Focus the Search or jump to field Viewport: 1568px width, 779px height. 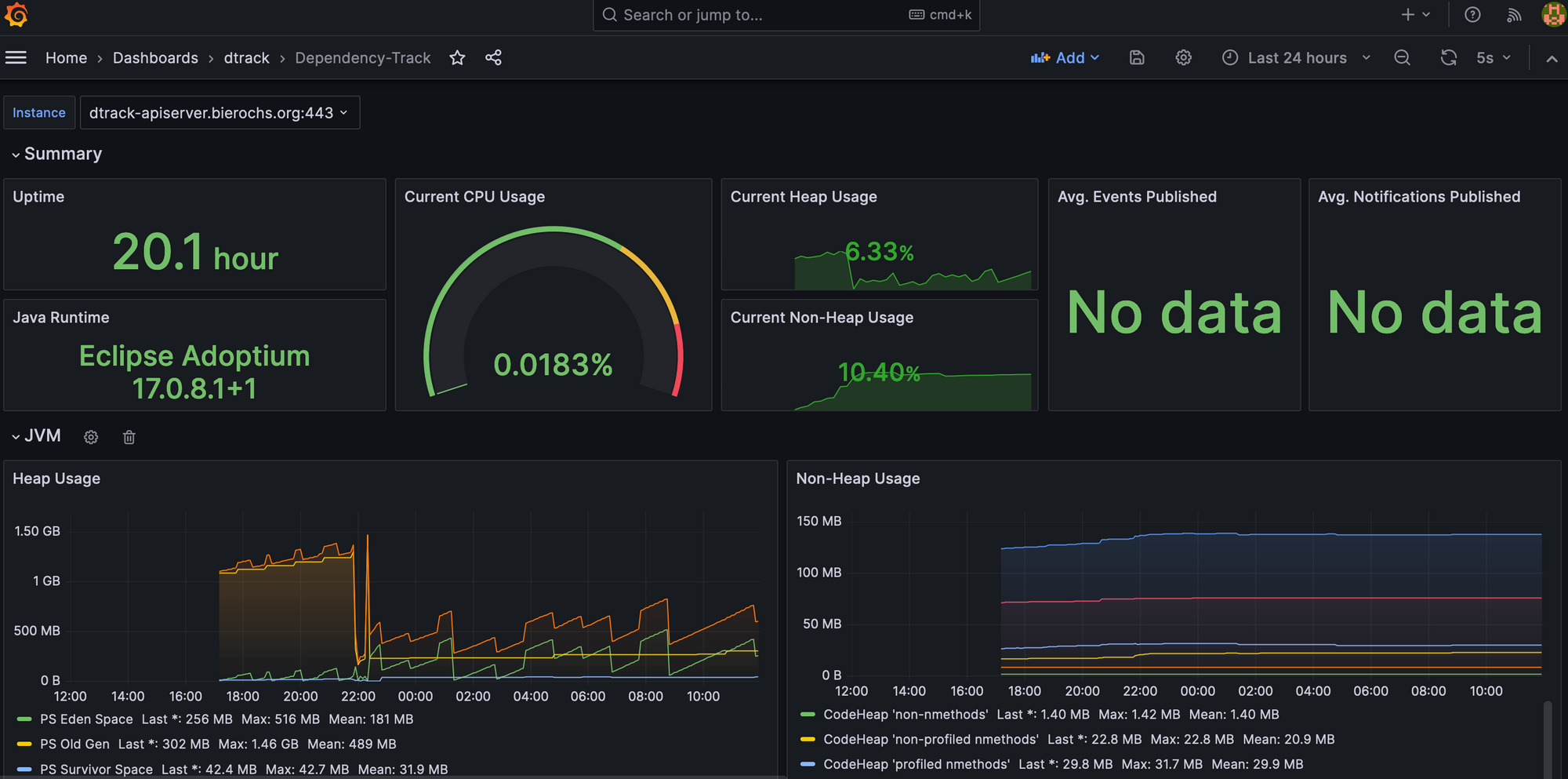point(786,15)
